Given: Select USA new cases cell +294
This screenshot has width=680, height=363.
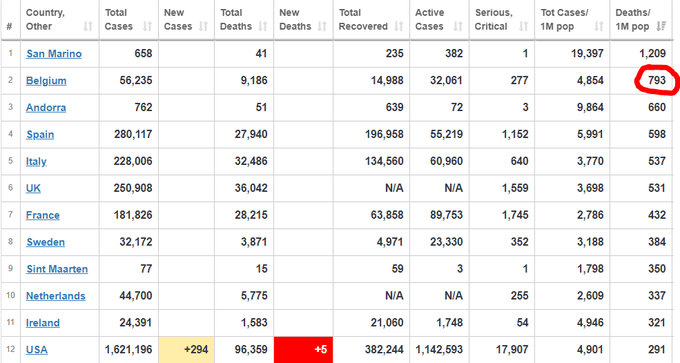Looking at the screenshot, I should click(186, 350).
